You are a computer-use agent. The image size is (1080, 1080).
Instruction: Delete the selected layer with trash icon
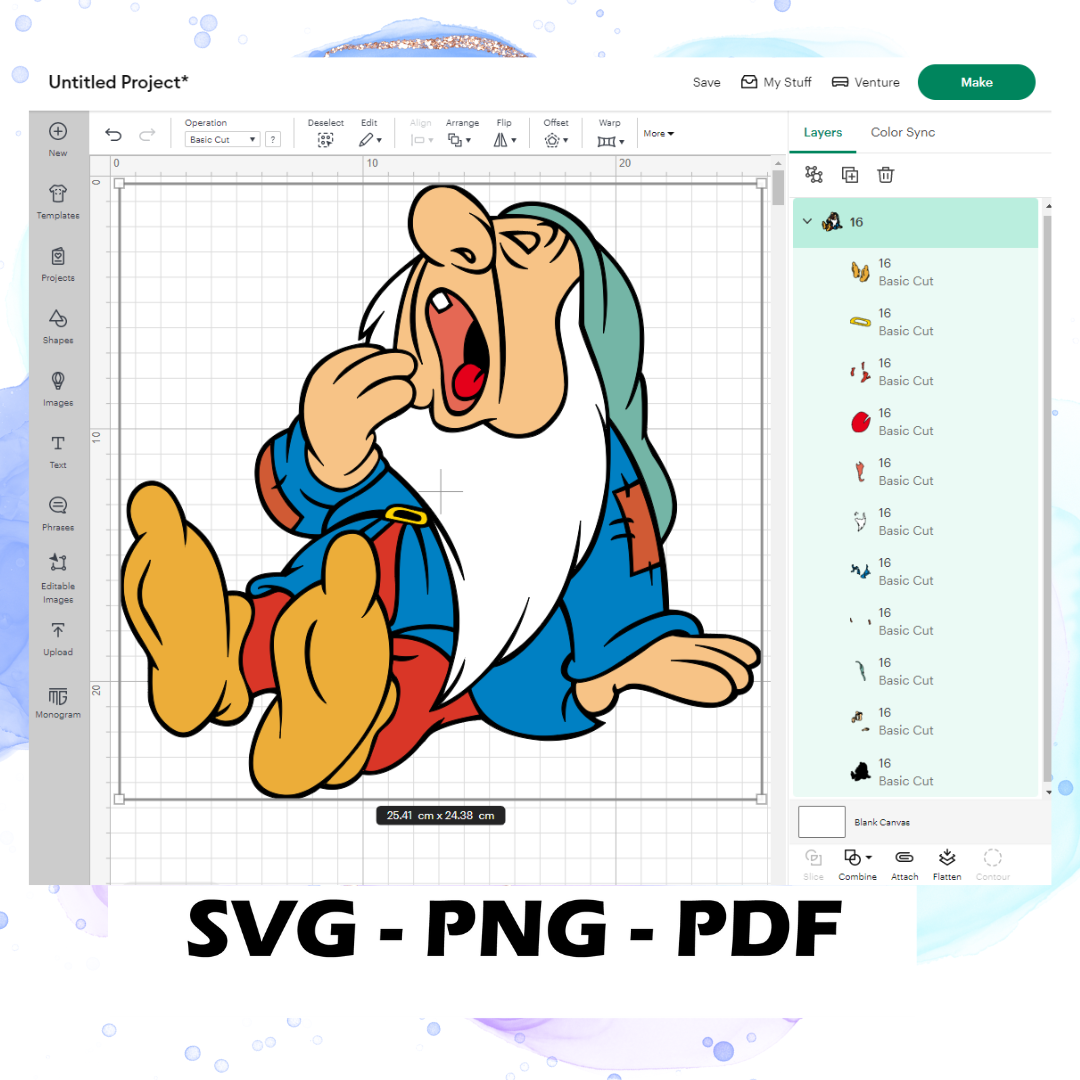(x=886, y=175)
